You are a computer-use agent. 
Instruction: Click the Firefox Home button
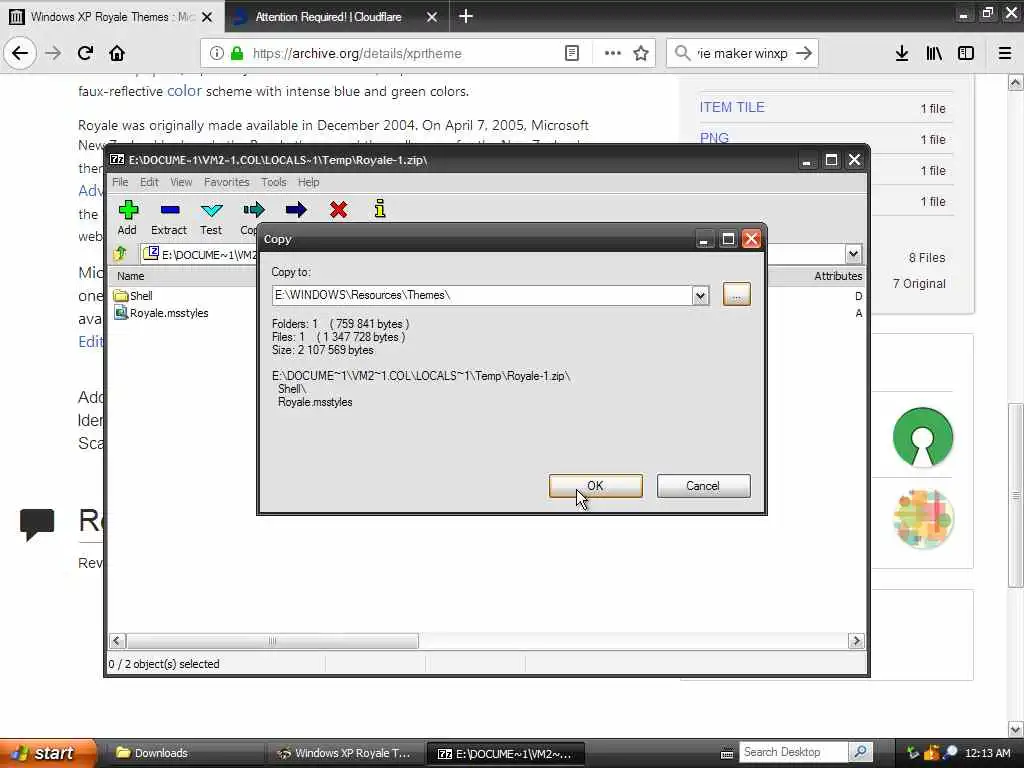point(117,53)
